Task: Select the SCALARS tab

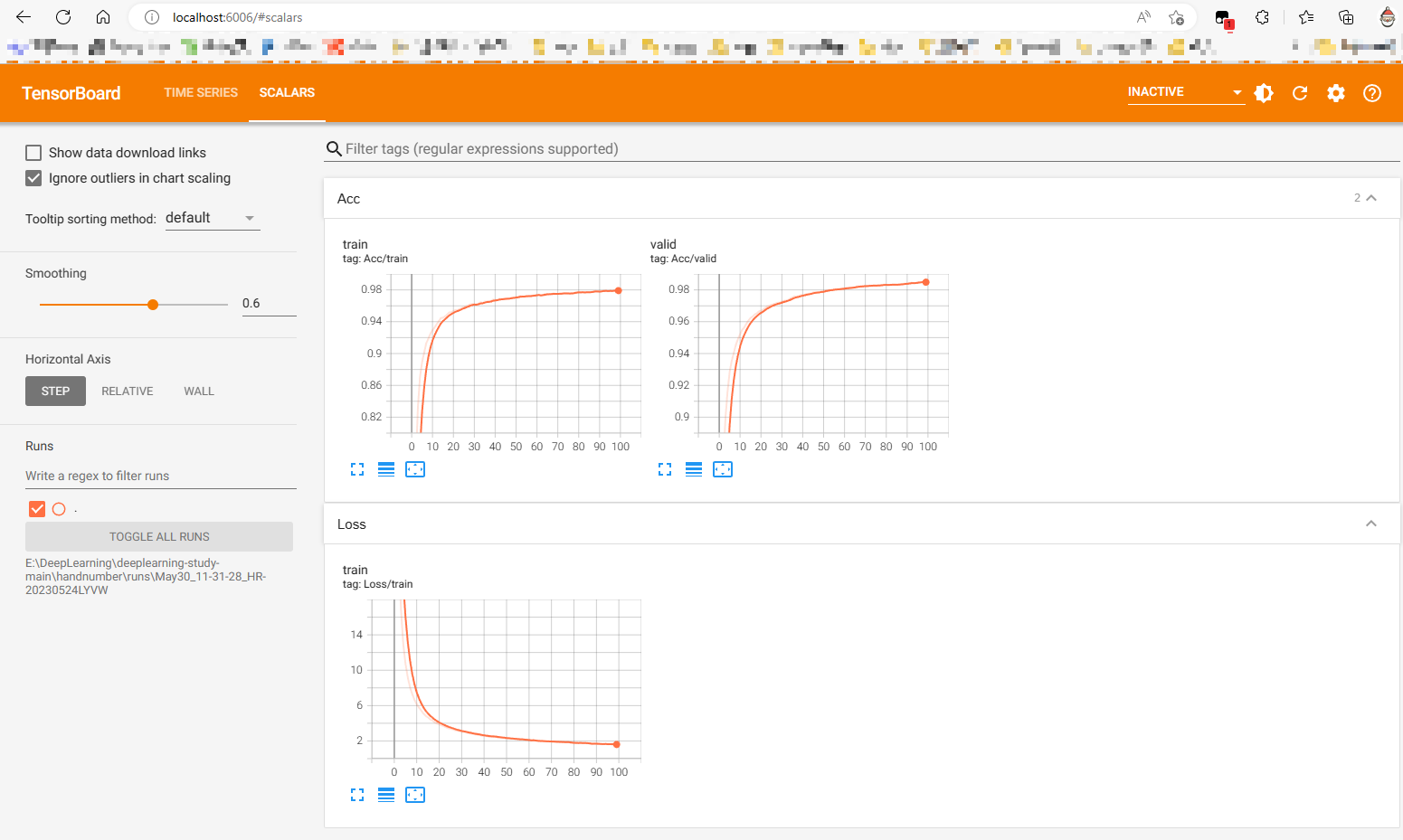Action: pos(287,92)
